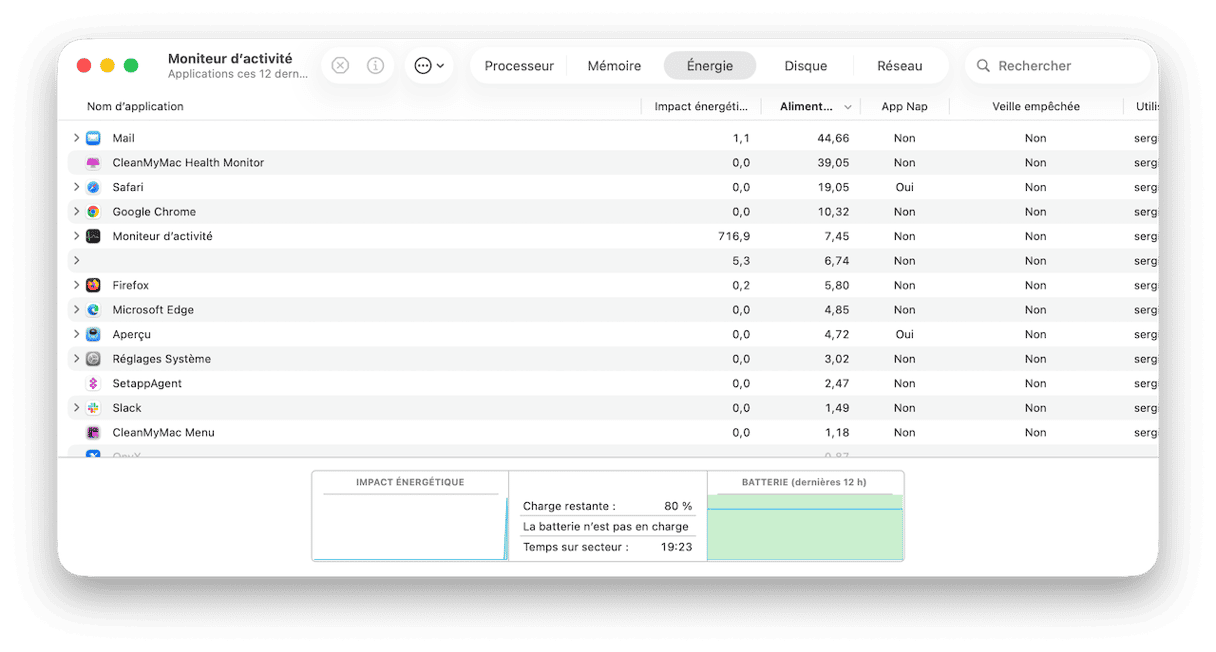The width and height of the screenshot is (1216, 652).
Task: Click Oui App Nap value for Aperçu
Action: click(905, 335)
